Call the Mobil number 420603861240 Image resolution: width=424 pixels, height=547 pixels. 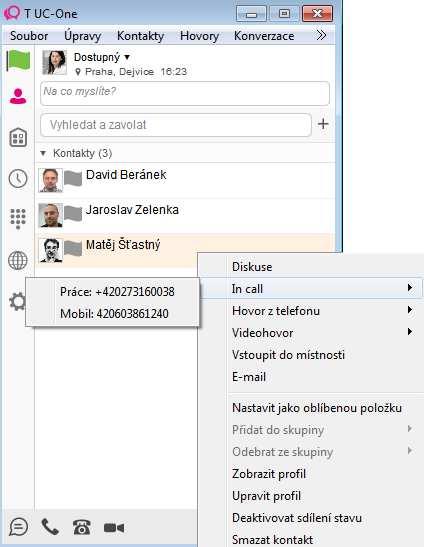[114, 314]
